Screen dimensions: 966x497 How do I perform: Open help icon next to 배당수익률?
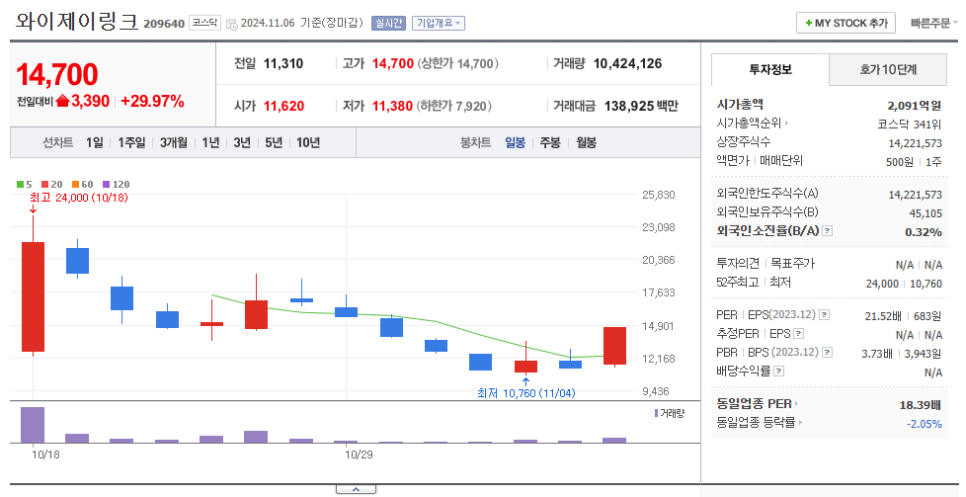coord(779,371)
